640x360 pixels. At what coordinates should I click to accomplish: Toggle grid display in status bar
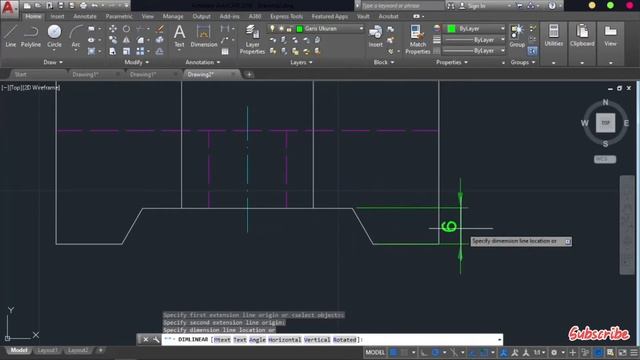coord(393,352)
